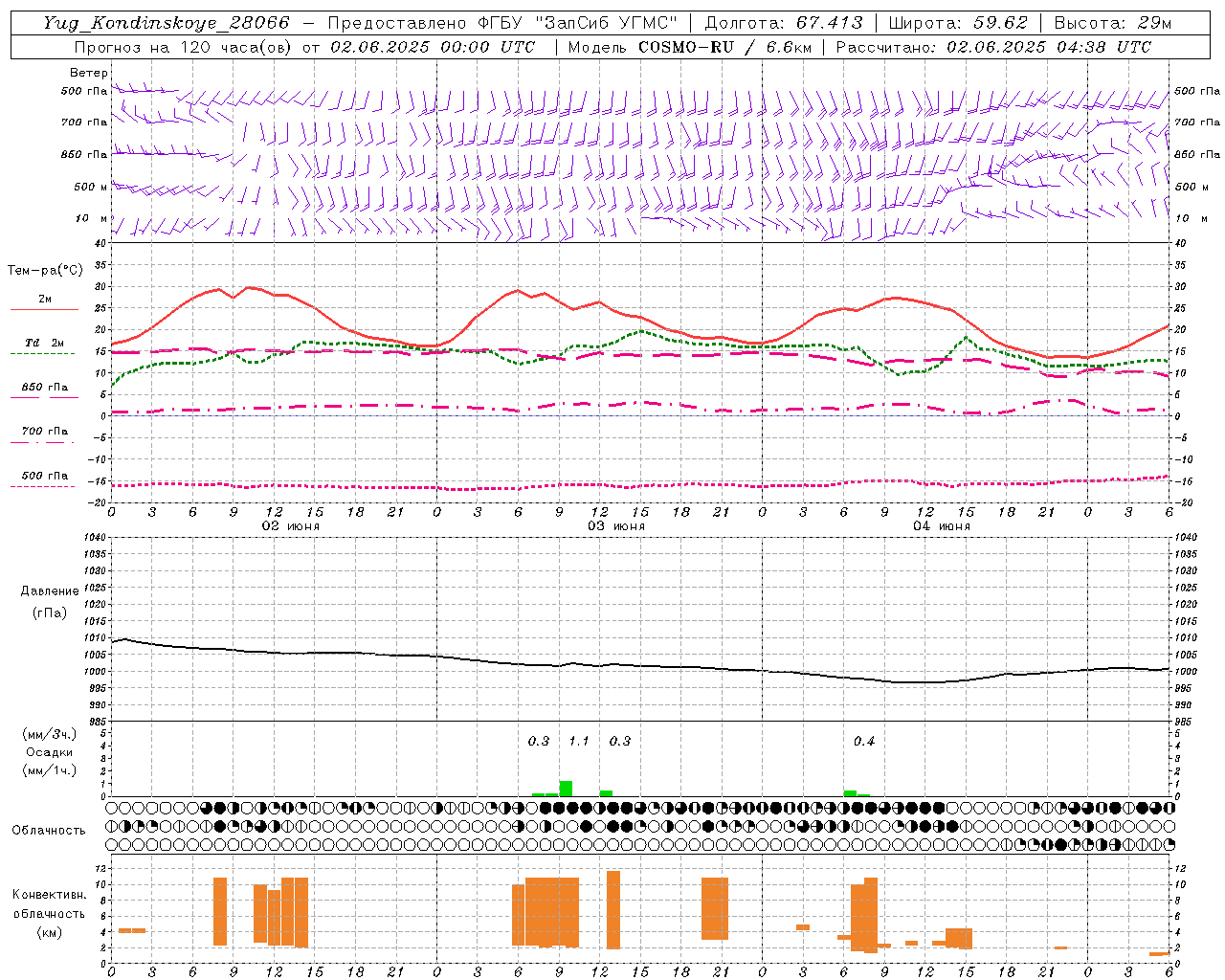
Task: Click the "(км)" unit label under convective cloudiness
Action: coord(49,932)
